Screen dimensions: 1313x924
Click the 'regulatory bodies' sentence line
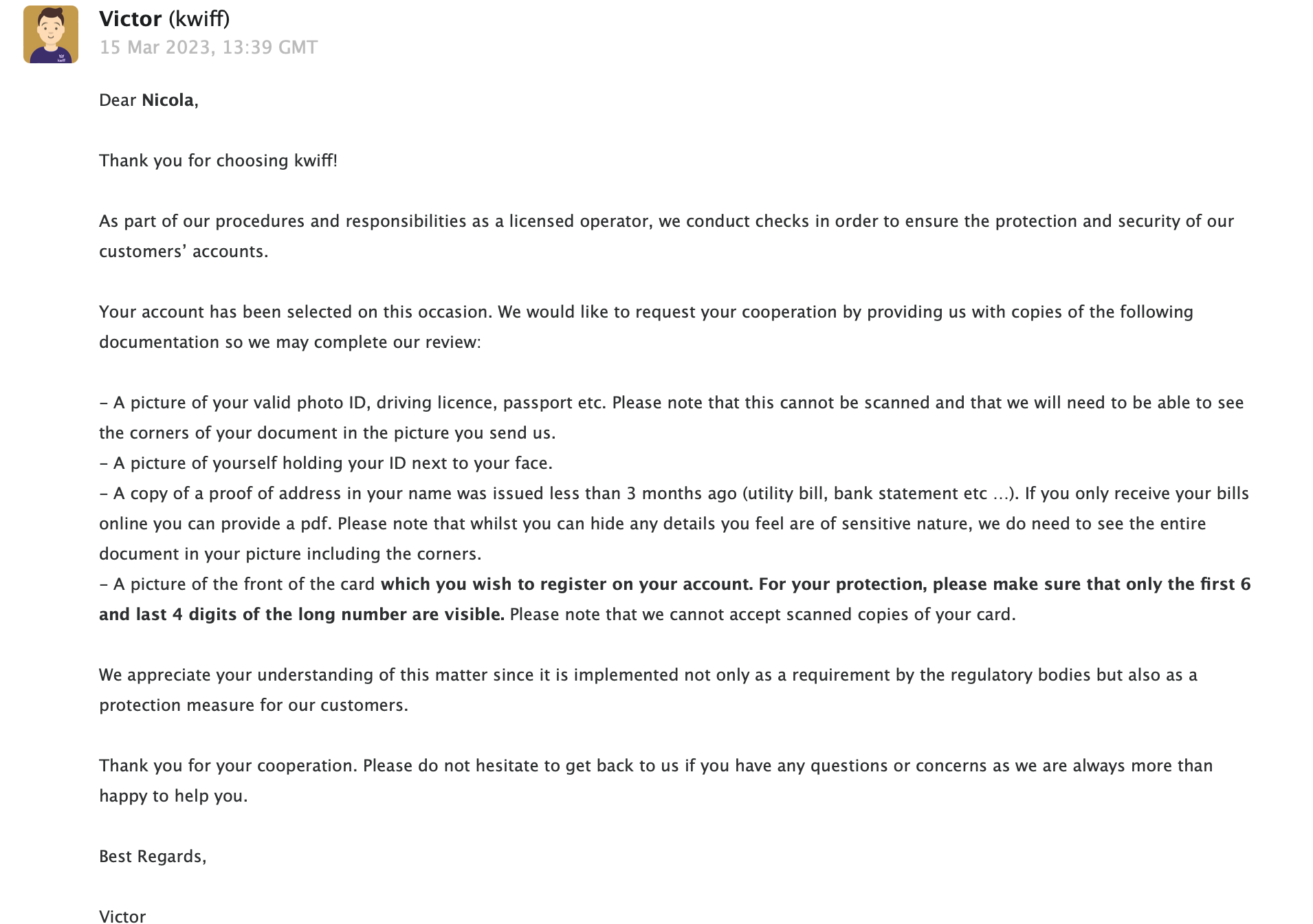click(x=648, y=675)
